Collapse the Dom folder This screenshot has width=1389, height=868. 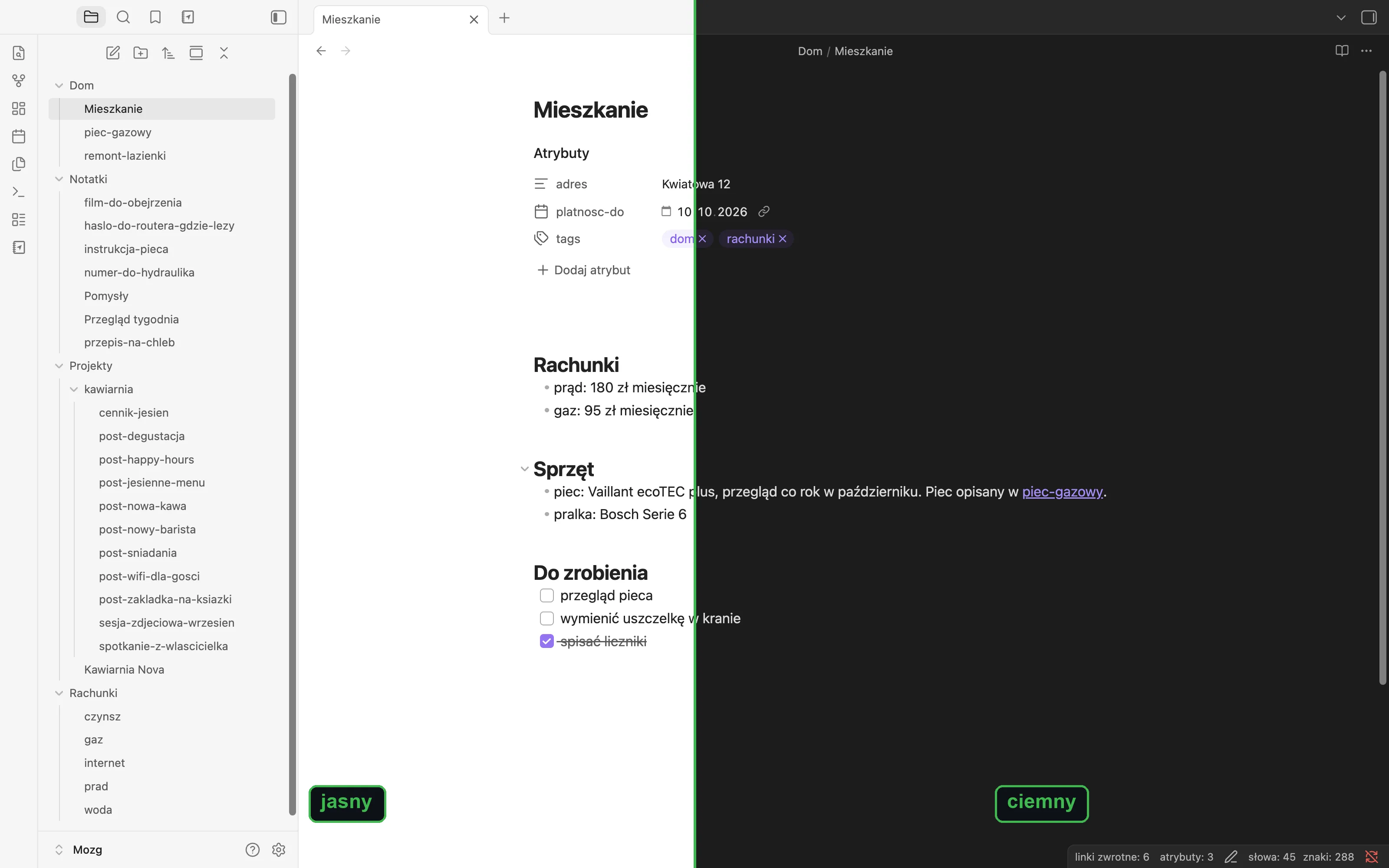point(59,85)
